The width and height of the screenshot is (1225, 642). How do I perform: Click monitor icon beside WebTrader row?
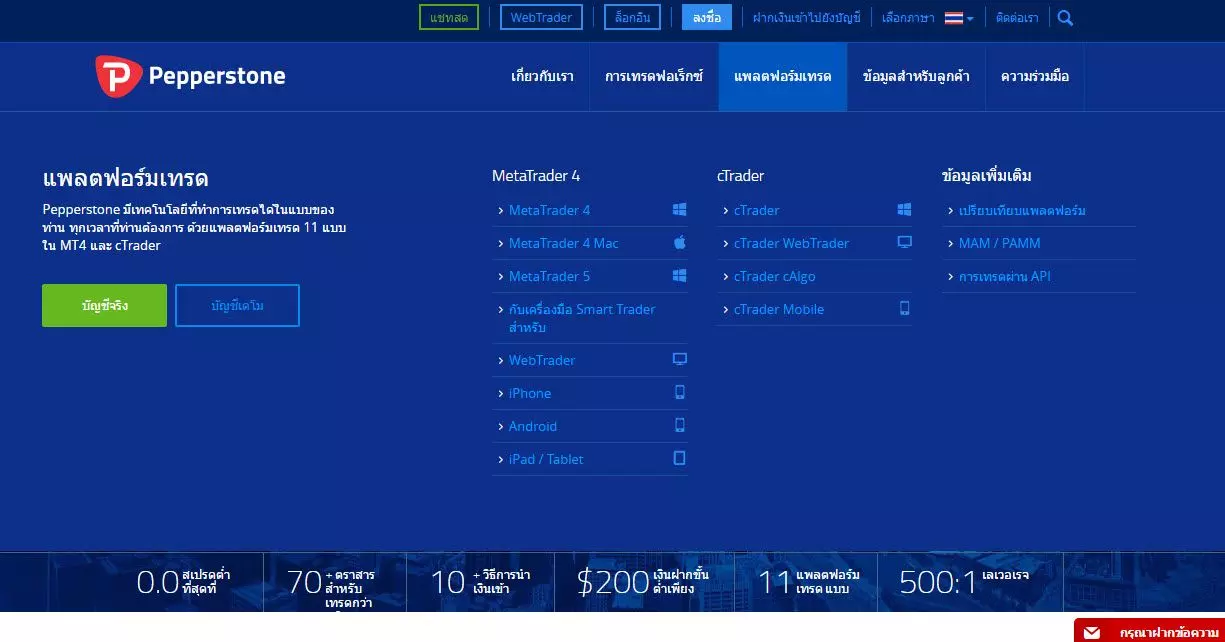(680, 359)
